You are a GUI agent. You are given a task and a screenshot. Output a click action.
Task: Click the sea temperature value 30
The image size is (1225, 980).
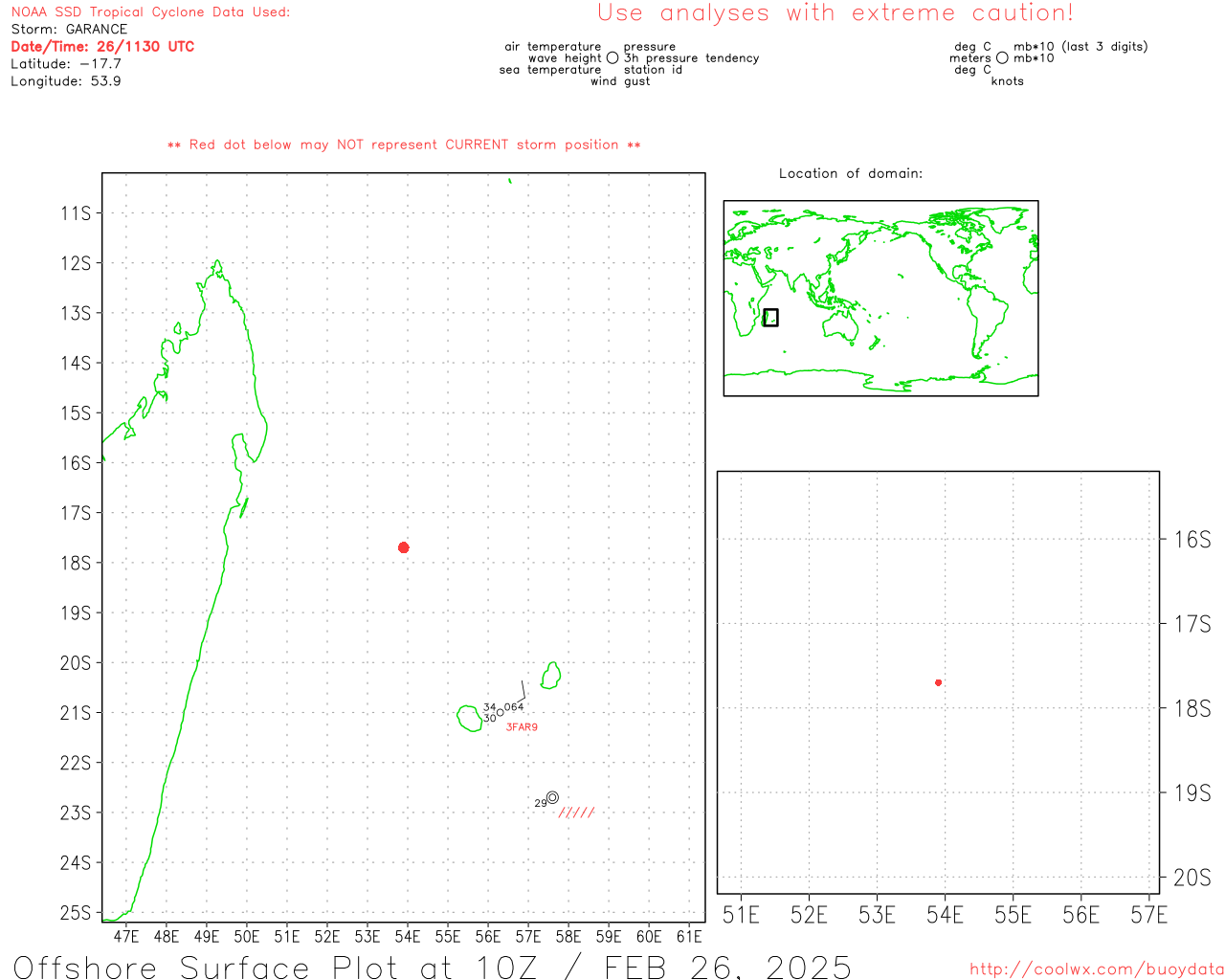pyautogui.click(x=489, y=719)
